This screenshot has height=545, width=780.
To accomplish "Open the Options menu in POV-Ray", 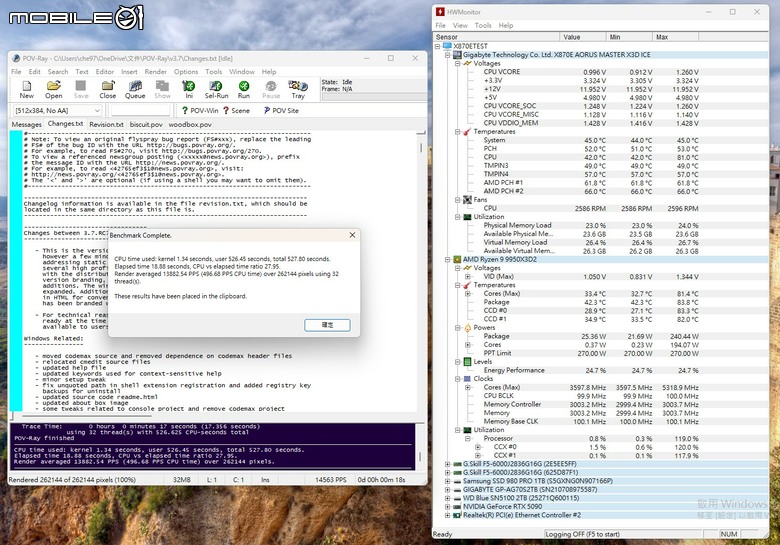I will point(186,72).
